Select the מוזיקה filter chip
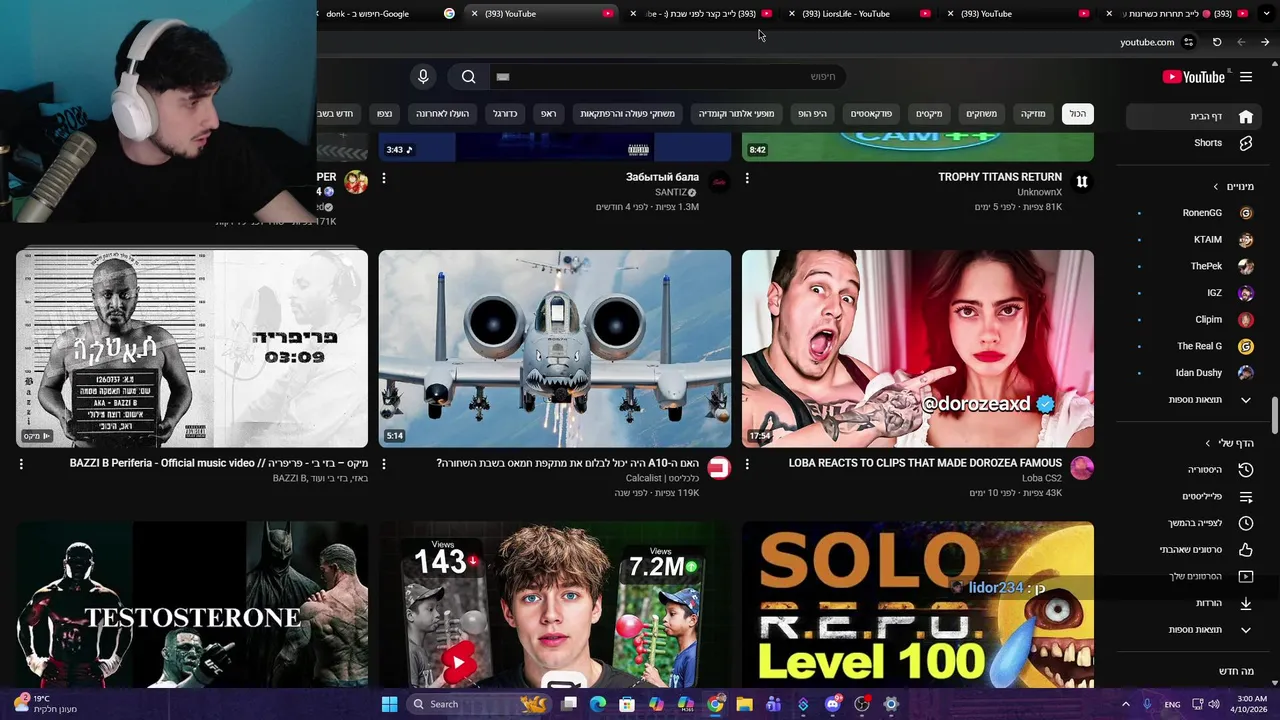 1033,114
